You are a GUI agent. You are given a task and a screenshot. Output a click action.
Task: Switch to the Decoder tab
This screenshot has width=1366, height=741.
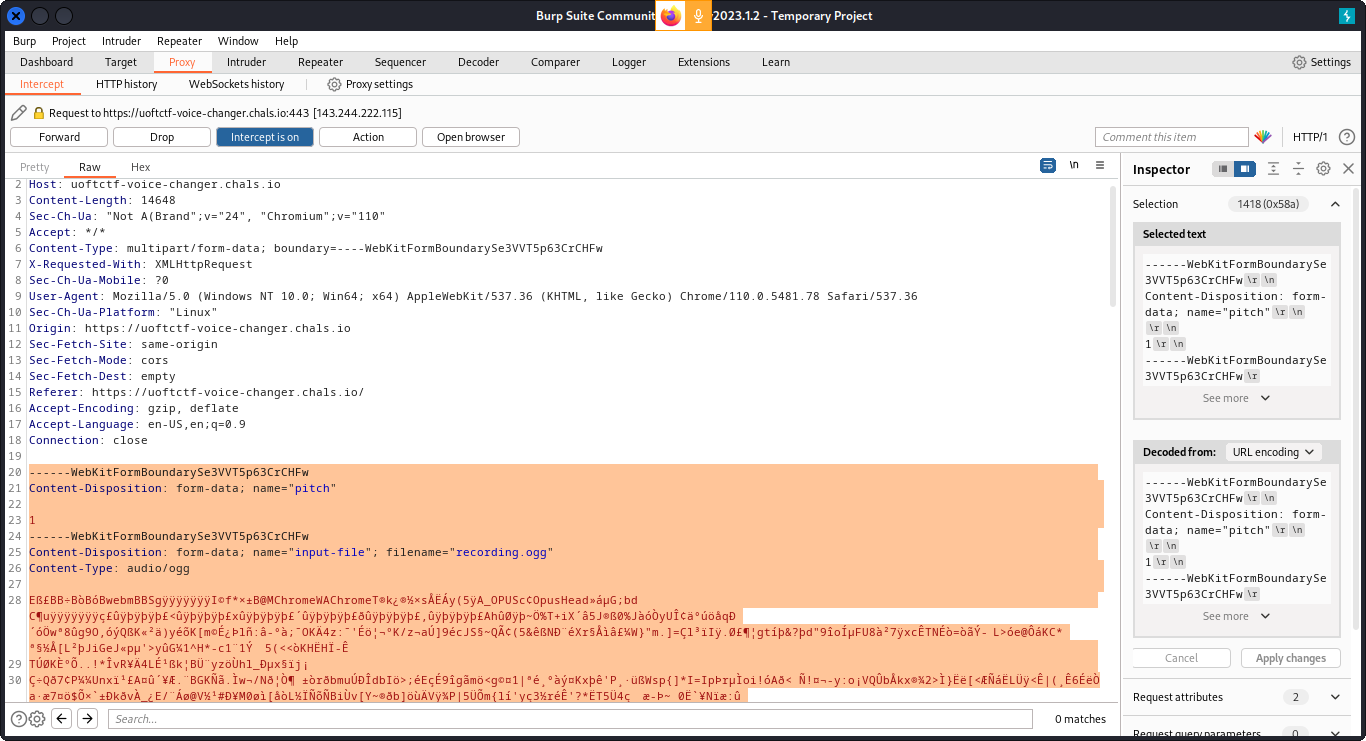click(x=478, y=62)
